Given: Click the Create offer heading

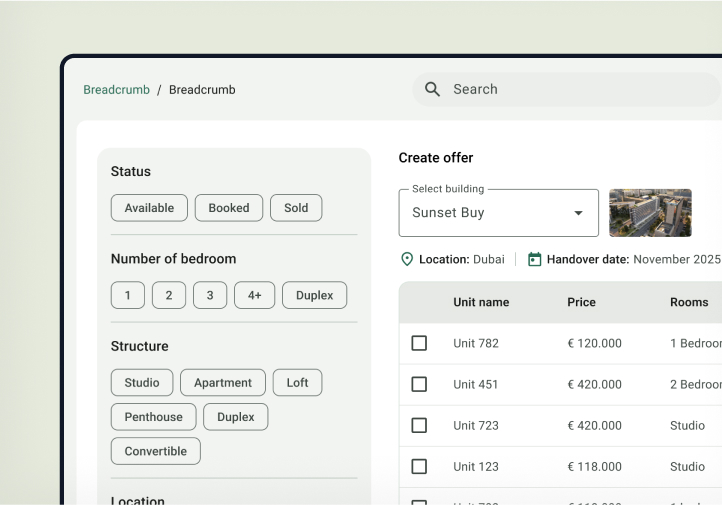Looking at the screenshot, I should coord(436,158).
